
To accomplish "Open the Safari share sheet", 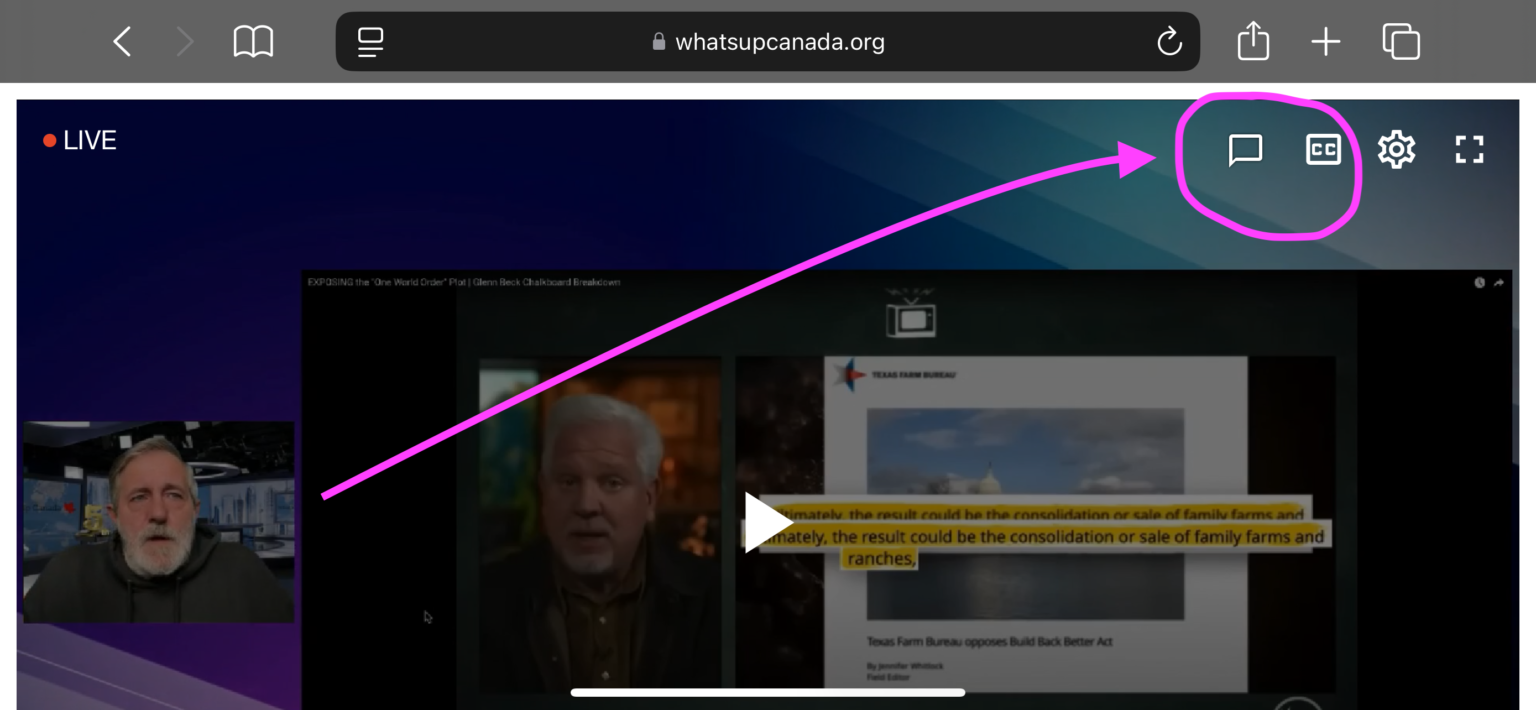I will coord(1253,42).
